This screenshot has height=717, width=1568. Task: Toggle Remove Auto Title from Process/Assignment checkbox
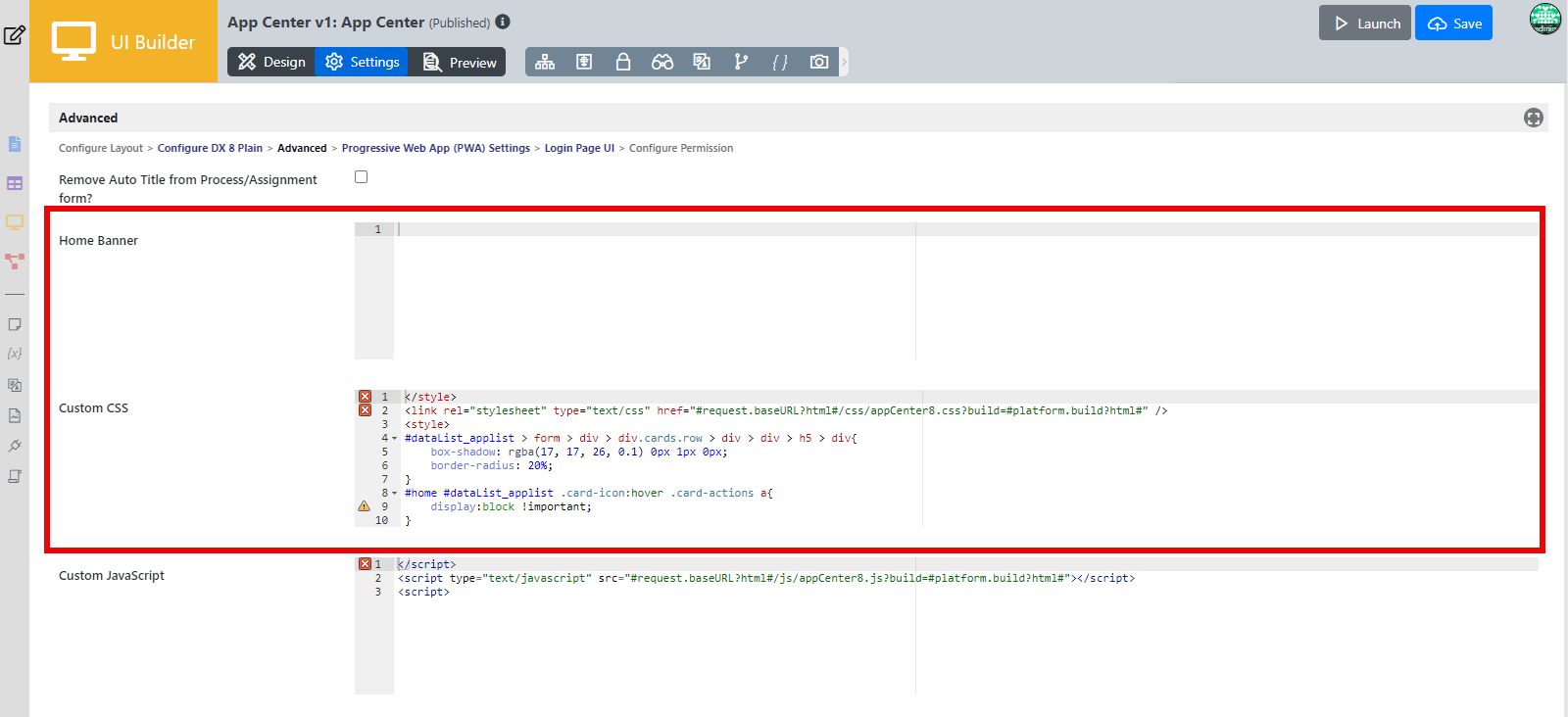(361, 177)
